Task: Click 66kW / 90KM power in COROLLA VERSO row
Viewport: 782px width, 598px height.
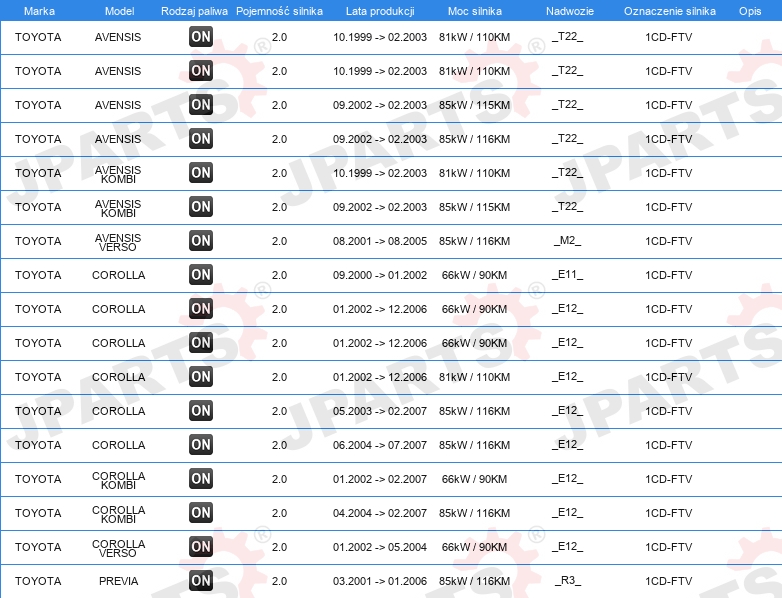Action: click(x=474, y=547)
